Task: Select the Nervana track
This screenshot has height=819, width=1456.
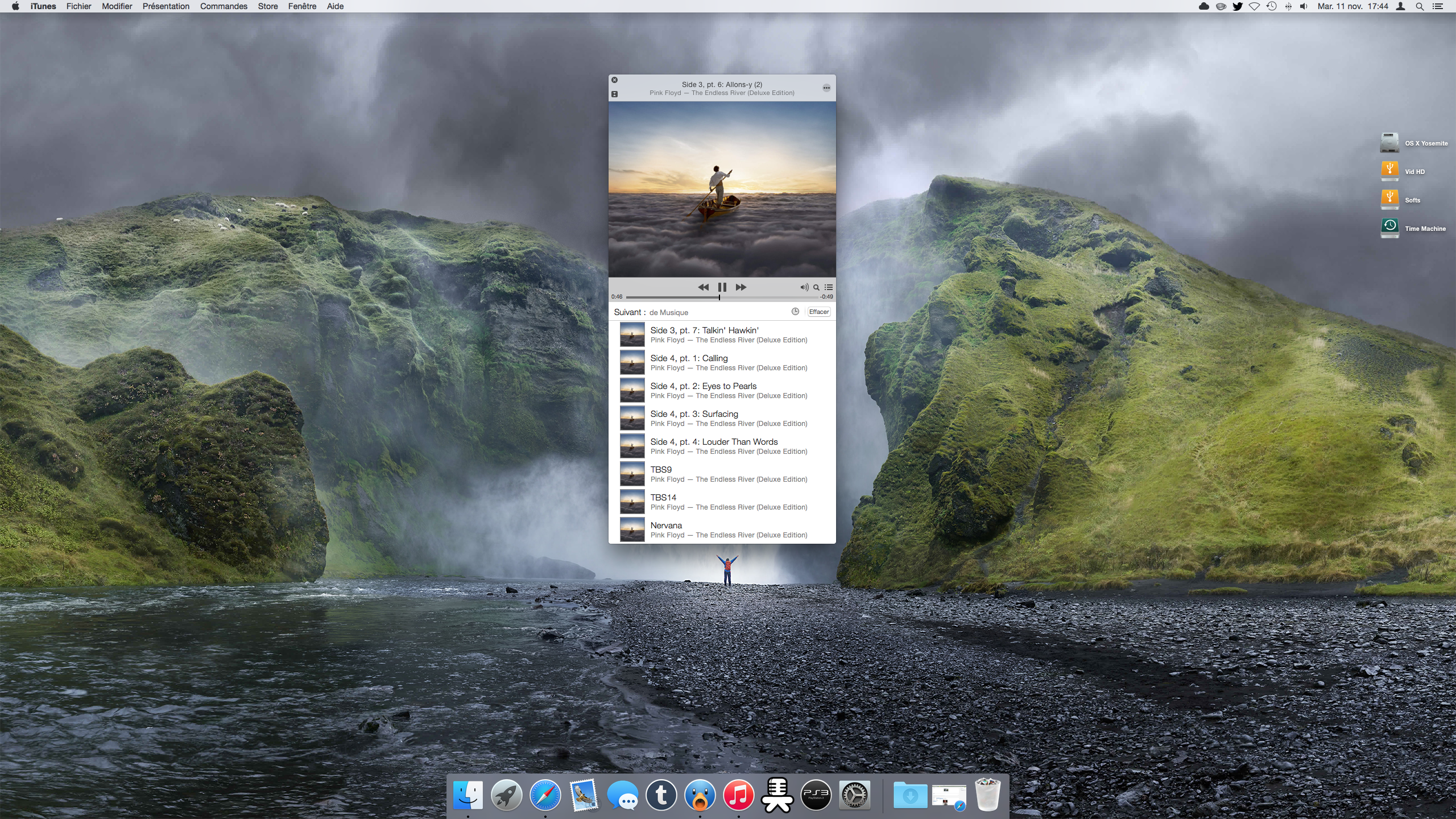Action: pyautogui.click(x=722, y=530)
